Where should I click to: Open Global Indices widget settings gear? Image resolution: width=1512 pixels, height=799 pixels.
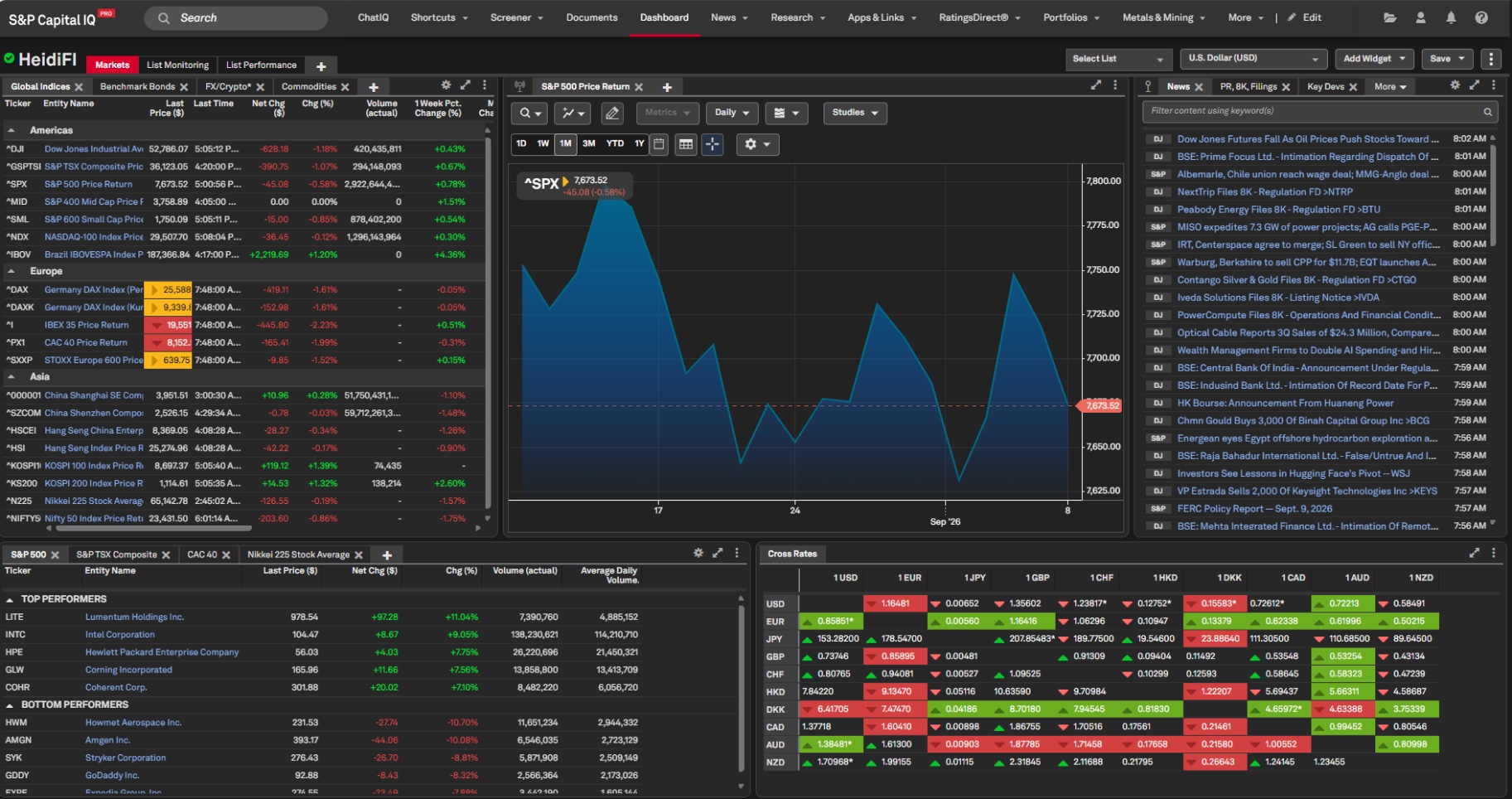[x=446, y=85]
